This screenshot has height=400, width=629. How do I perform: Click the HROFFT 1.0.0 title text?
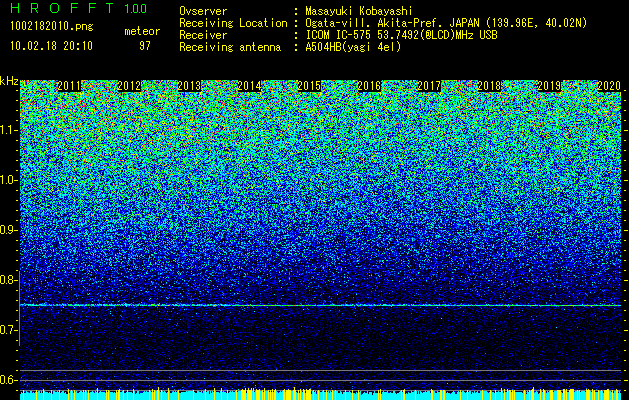pos(79,8)
